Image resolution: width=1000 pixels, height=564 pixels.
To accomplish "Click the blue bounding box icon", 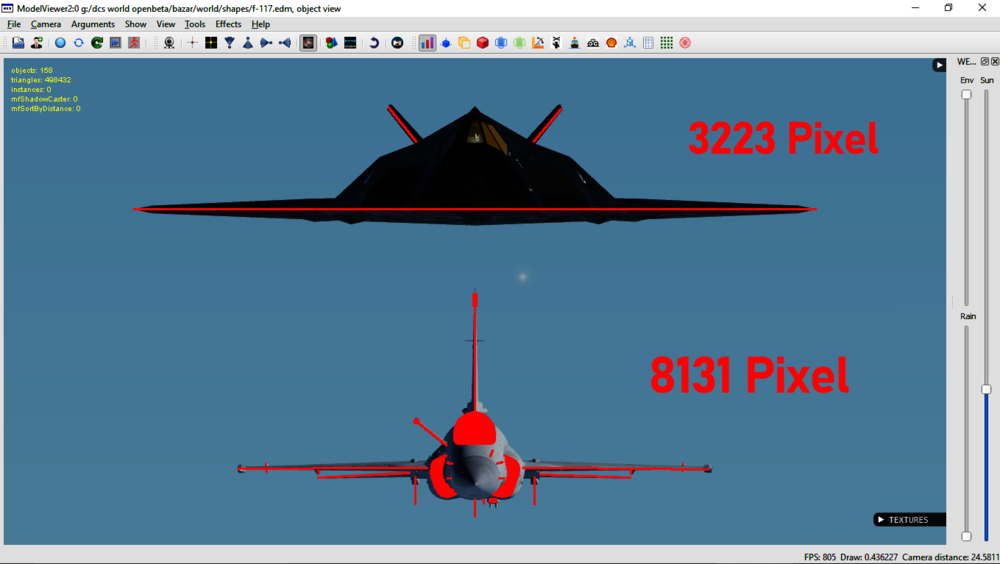I will [x=501, y=43].
